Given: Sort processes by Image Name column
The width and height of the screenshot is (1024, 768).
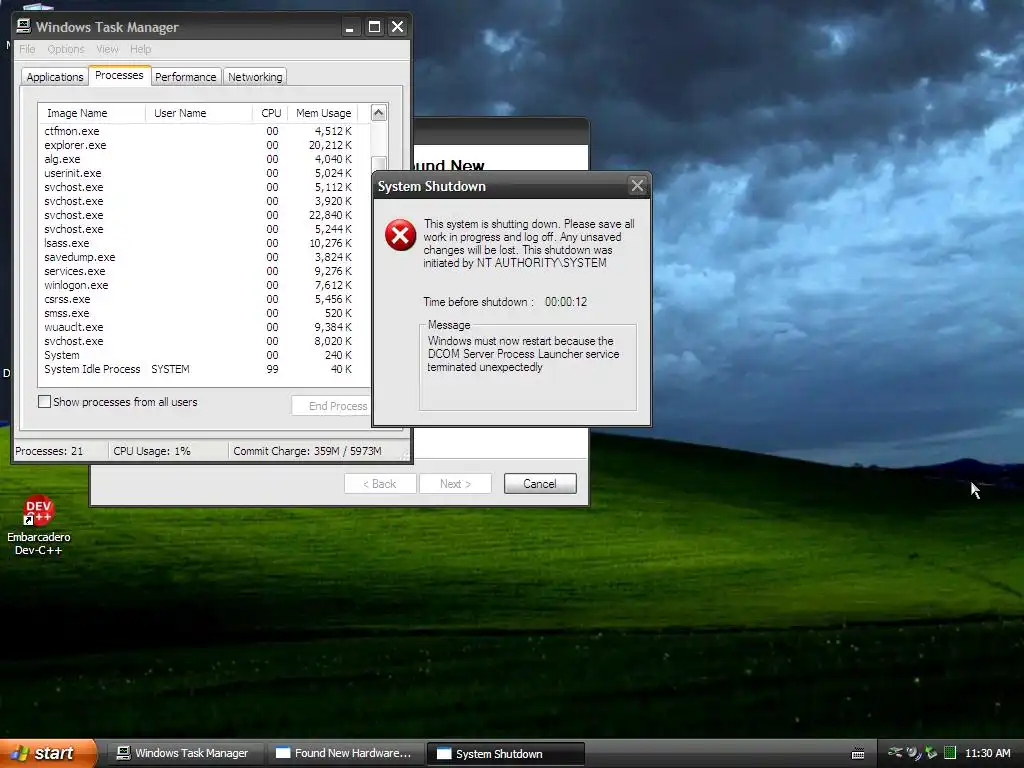Looking at the screenshot, I should (x=91, y=113).
